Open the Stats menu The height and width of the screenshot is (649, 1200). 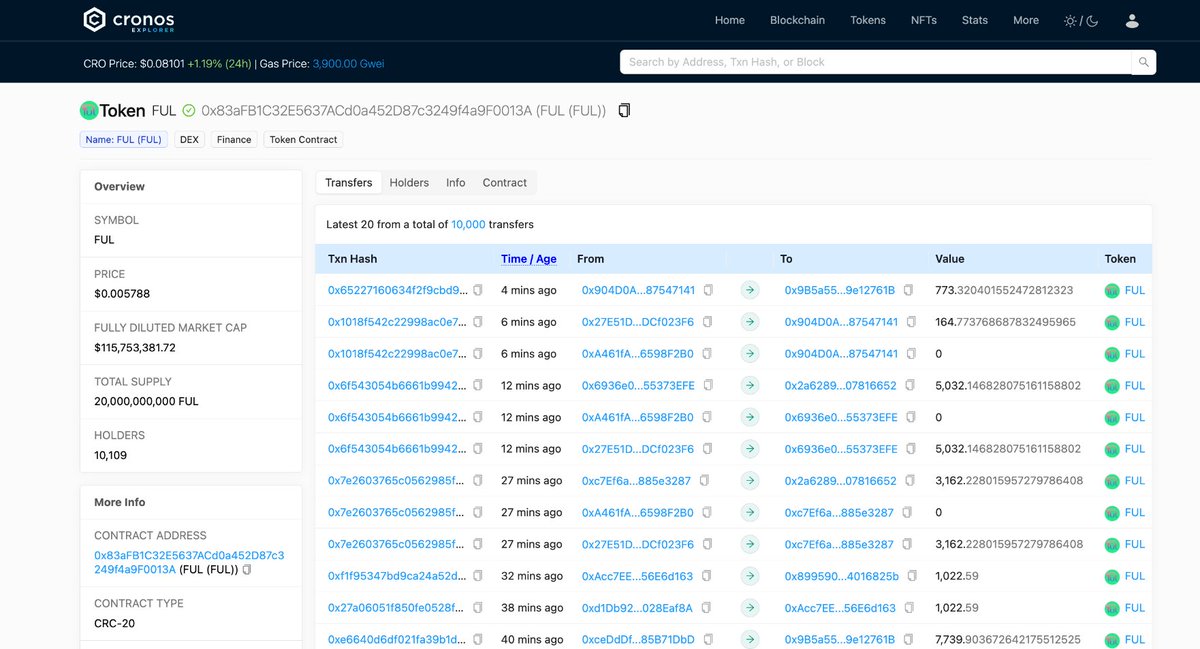975,20
